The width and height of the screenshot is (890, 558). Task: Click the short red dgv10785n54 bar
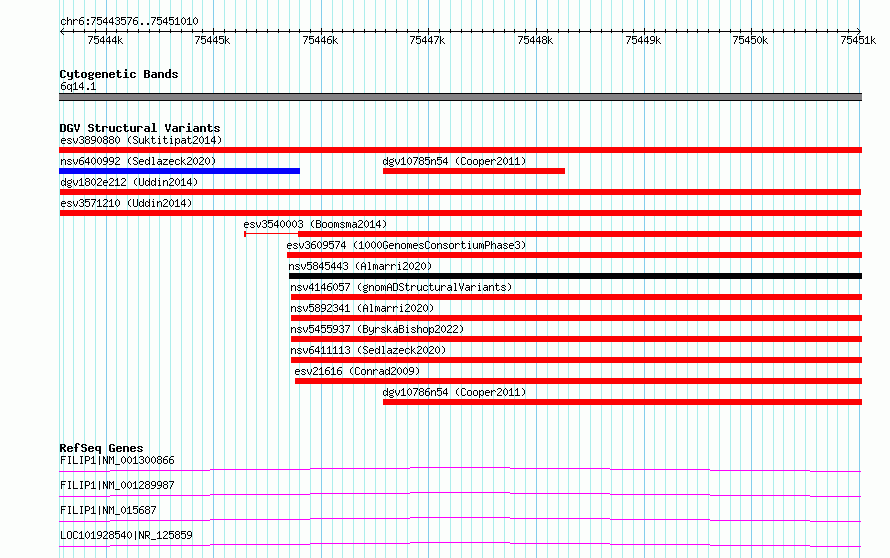coord(474,171)
